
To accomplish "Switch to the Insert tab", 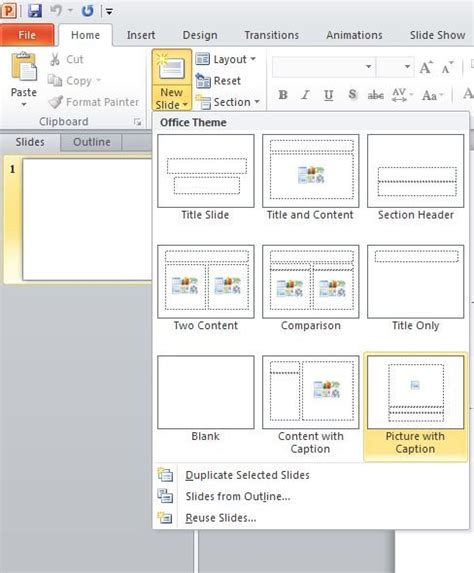I will click(x=141, y=35).
